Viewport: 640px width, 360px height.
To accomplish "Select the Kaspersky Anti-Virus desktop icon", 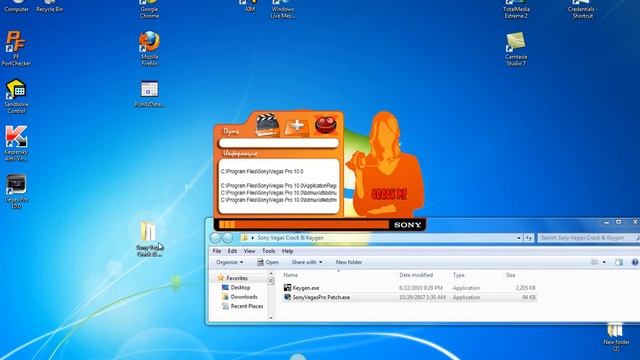I will tap(16, 143).
